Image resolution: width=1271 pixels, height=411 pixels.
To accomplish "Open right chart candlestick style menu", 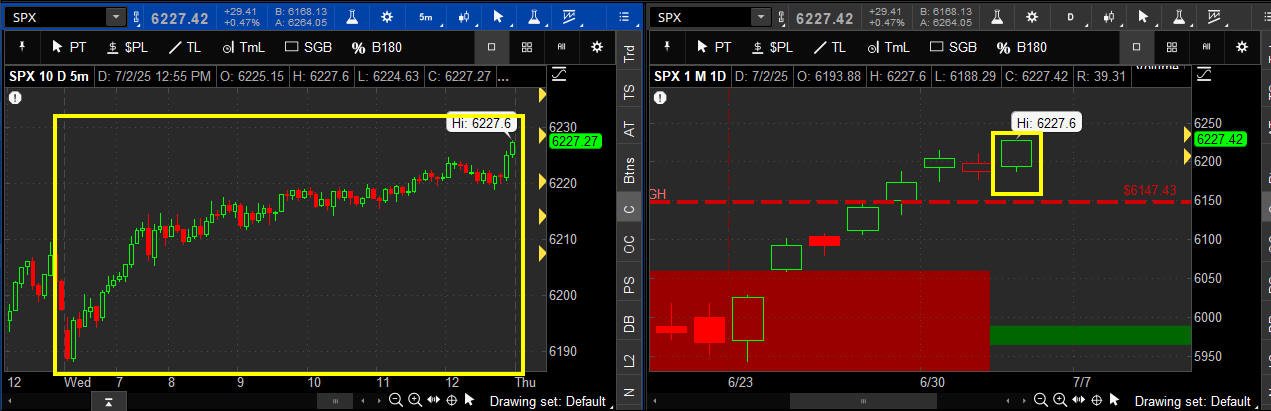I will pos(1108,17).
